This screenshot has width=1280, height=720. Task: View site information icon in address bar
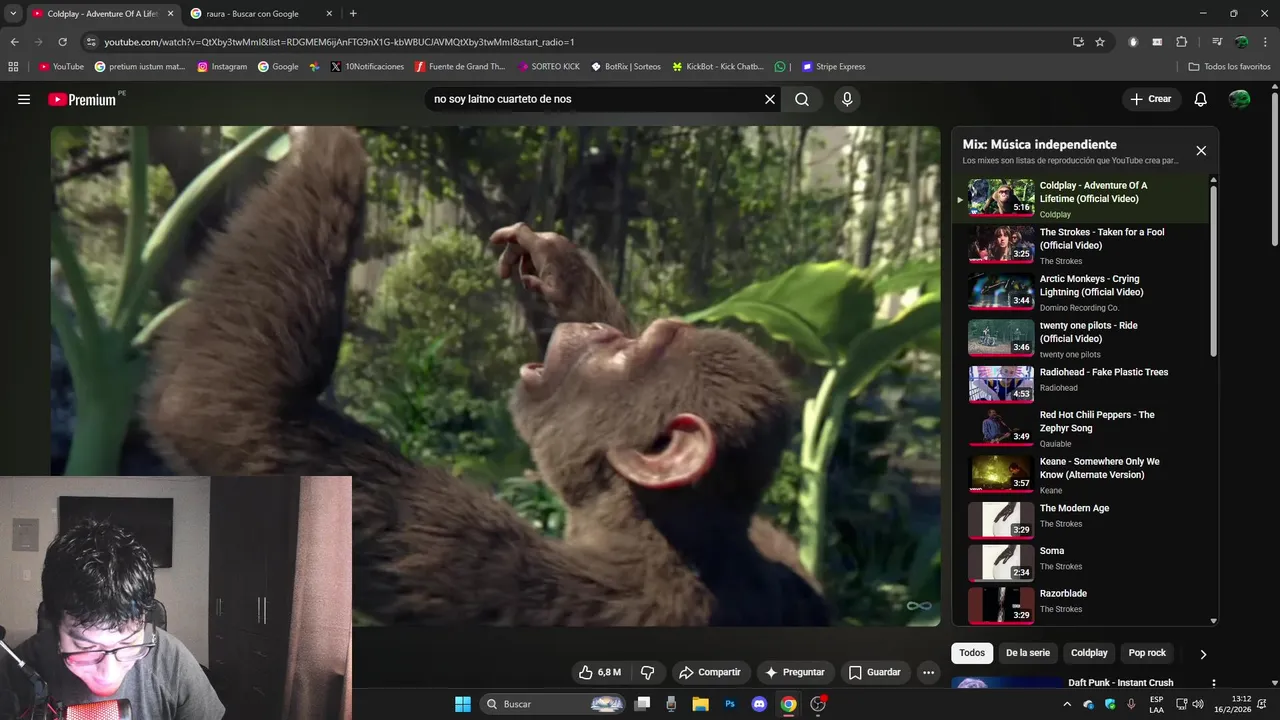click(x=91, y=42)
